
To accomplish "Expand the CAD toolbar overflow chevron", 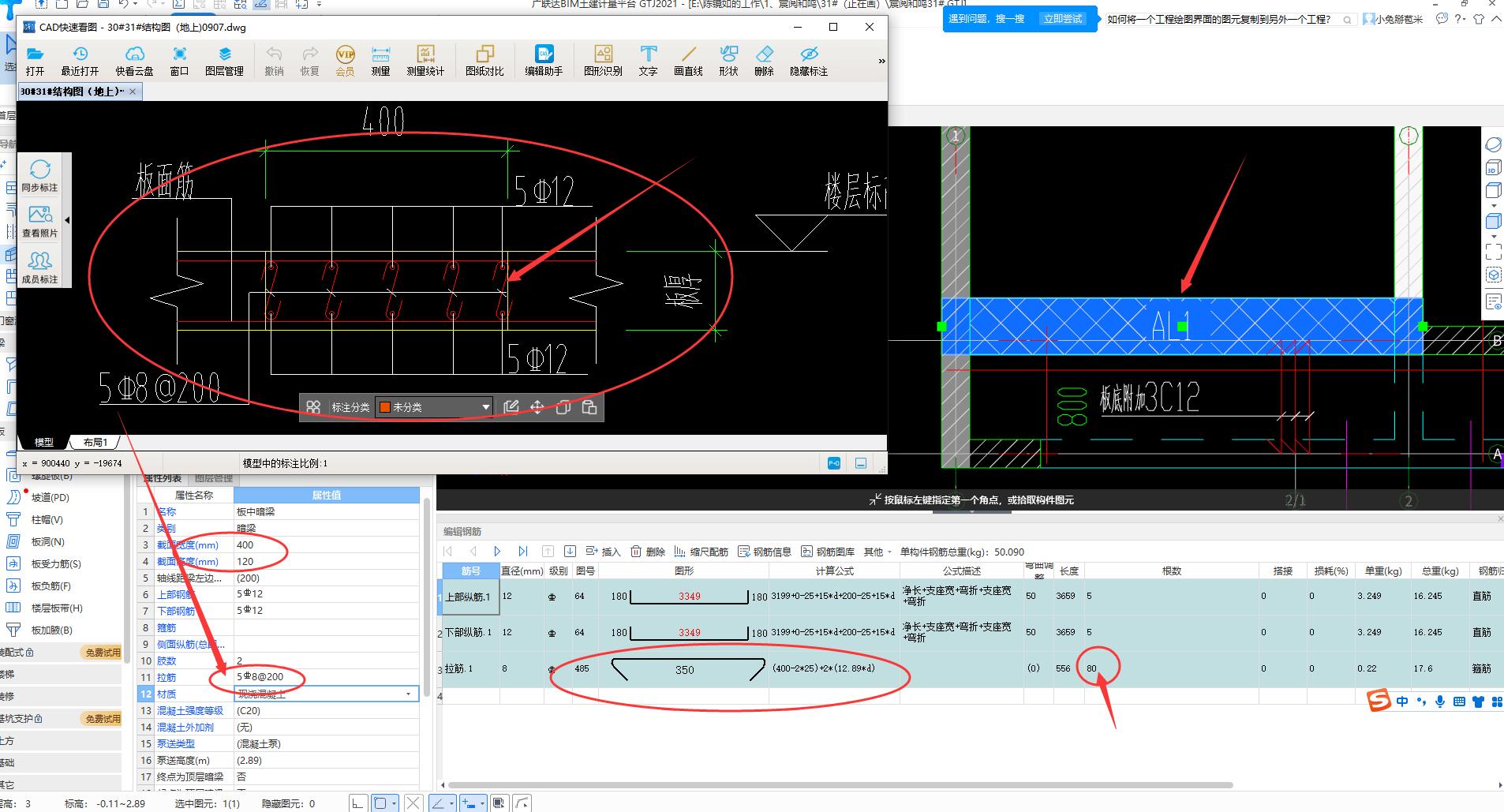I will pos(881,61).
